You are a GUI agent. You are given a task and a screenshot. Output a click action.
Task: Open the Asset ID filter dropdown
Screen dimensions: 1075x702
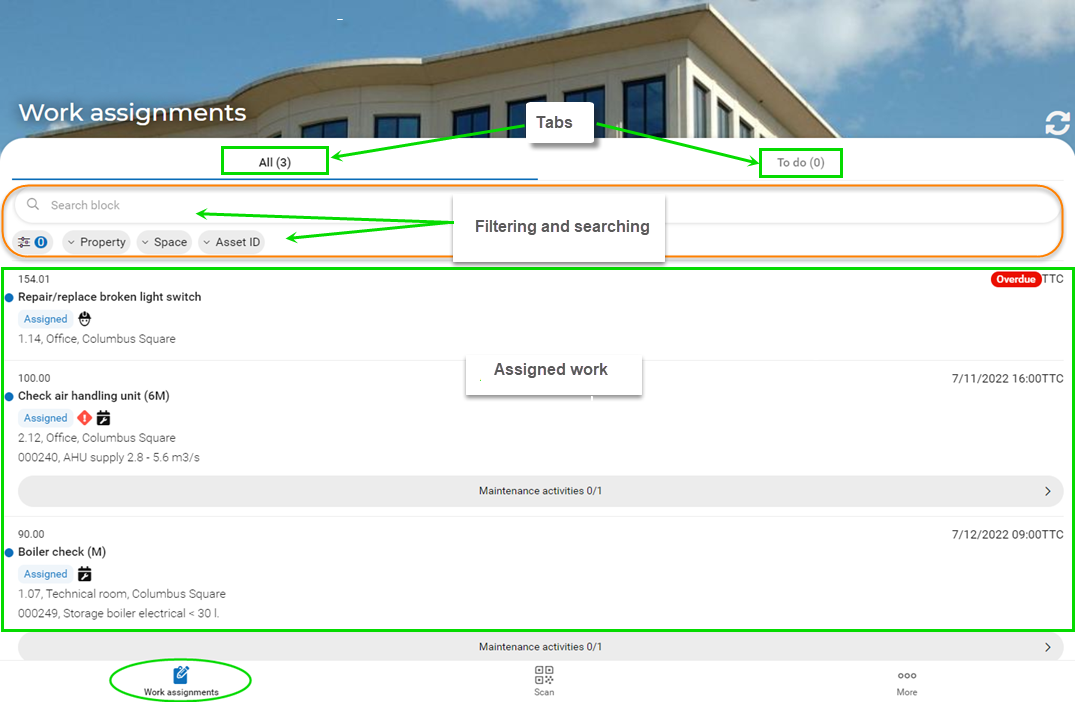231,241
